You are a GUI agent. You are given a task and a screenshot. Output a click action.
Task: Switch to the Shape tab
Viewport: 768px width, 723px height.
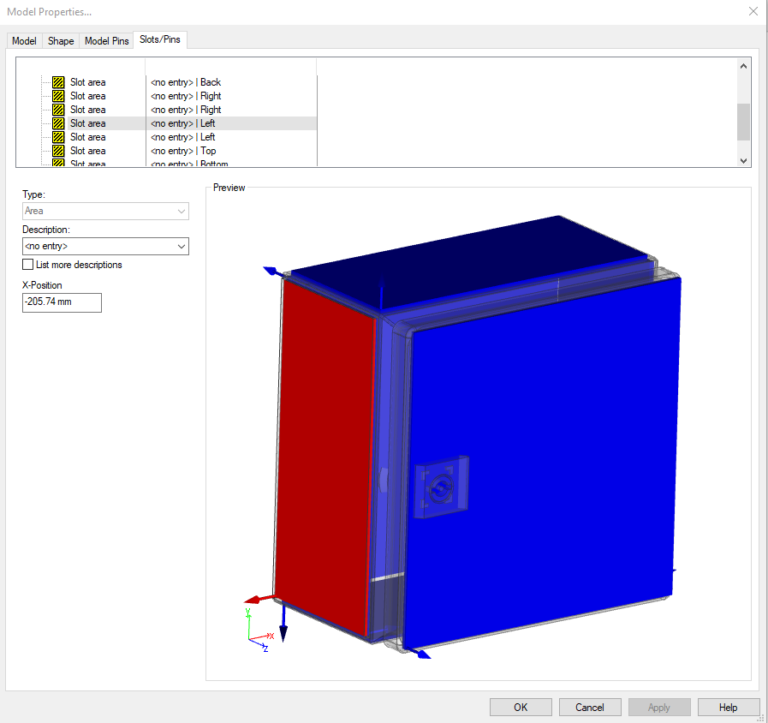(61, 40)
